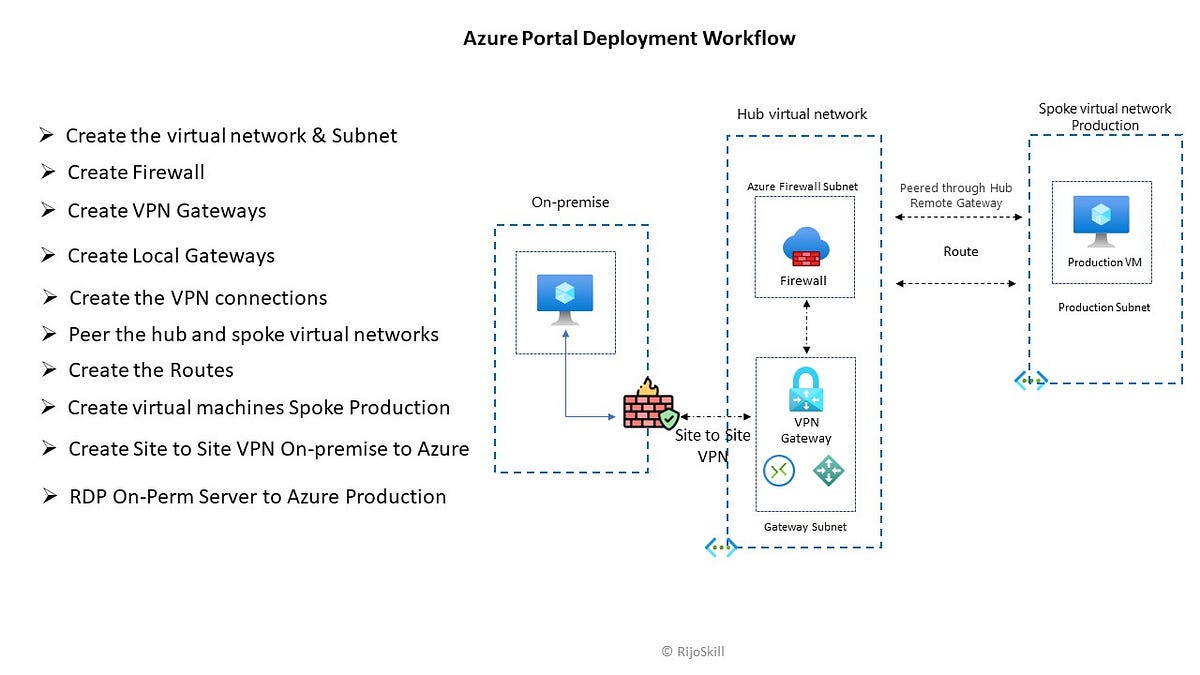Select the 'Create VPN Gateways' step
1200x675 pixels.
[x=167, y=211]
